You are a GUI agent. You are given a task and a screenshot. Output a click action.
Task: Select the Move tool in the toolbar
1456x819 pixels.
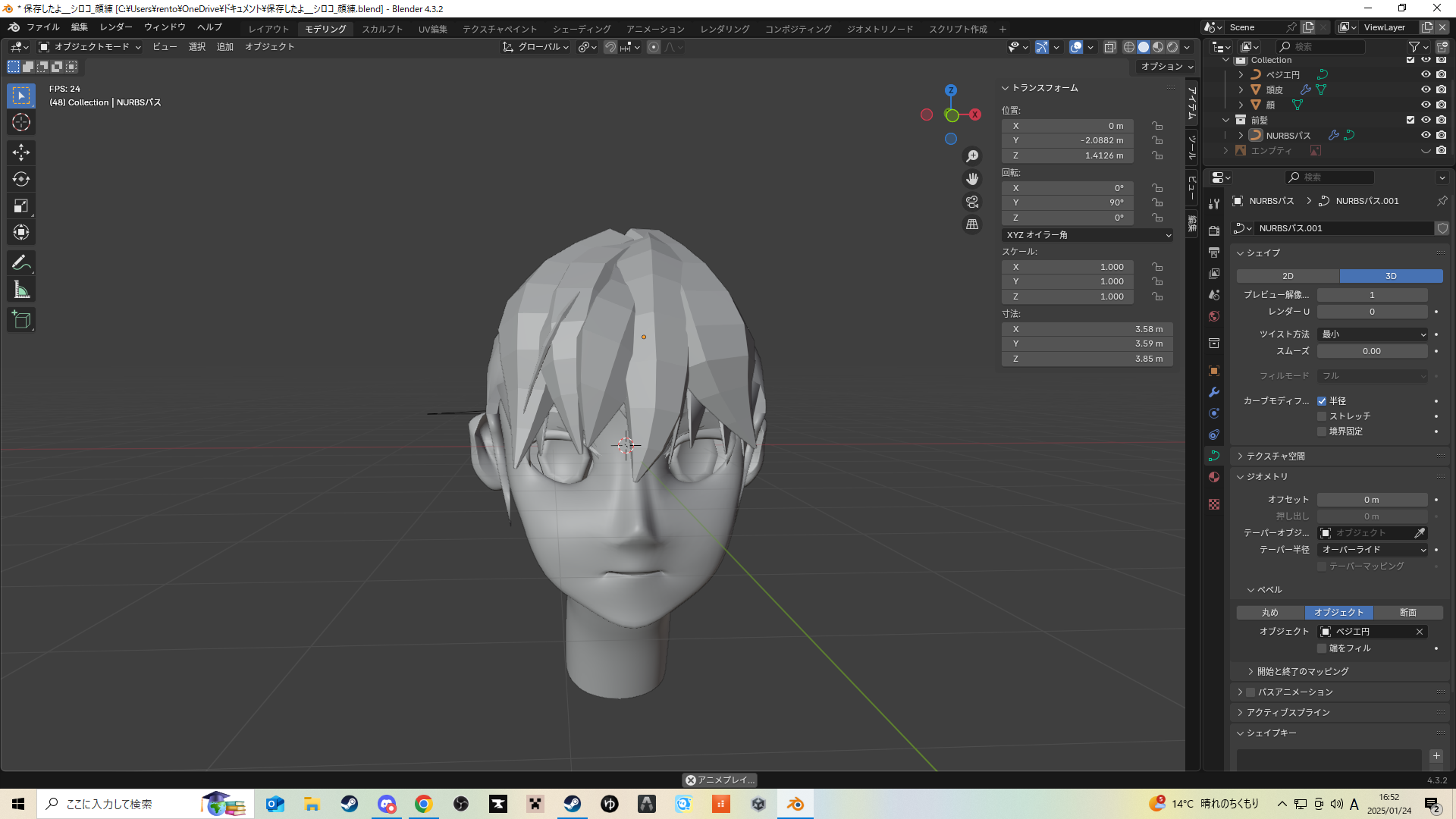tap(21, 152)
